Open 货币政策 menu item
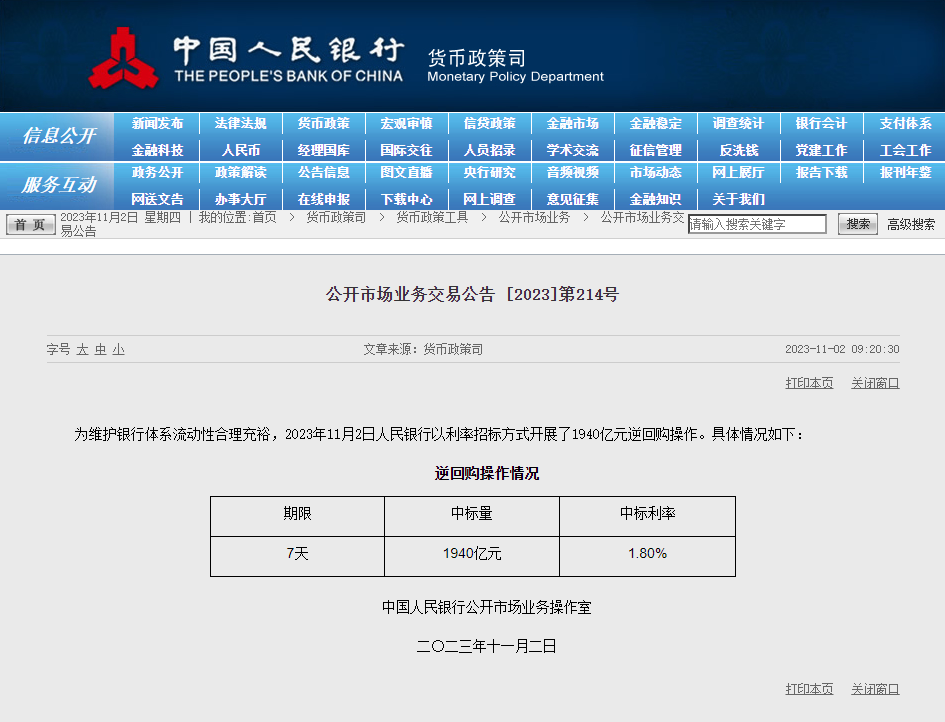This screenshot has height=722, width=945. pyautogui.click(x=324, y=124)
